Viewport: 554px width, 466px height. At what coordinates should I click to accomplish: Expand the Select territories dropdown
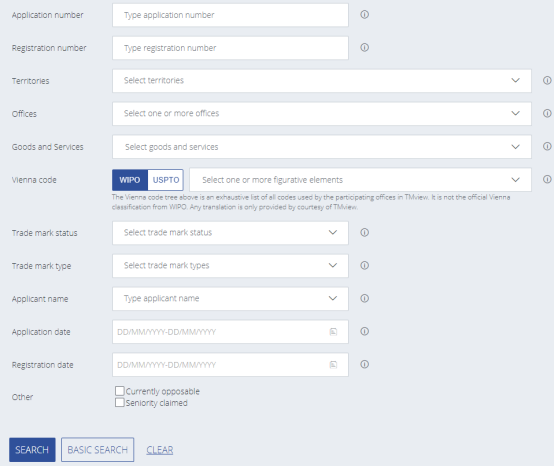coord(322,81)
